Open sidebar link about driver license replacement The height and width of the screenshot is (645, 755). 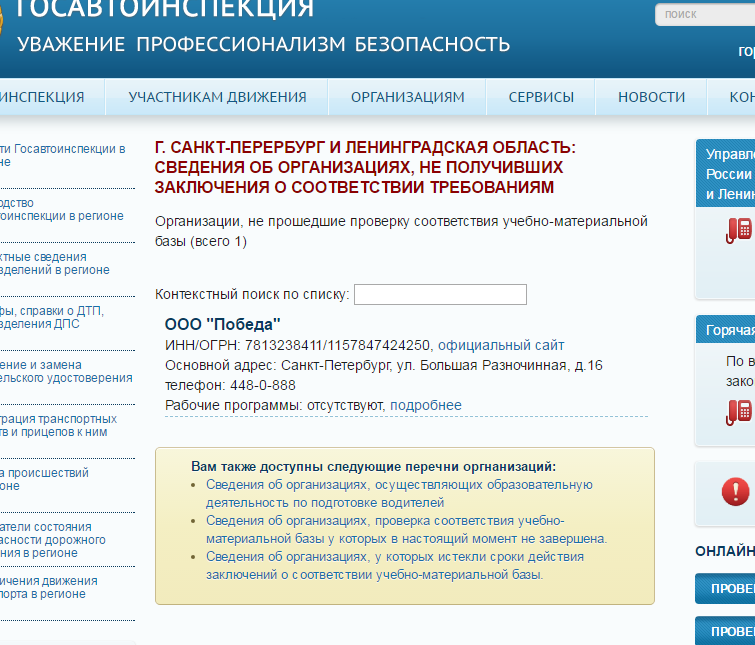66,371
